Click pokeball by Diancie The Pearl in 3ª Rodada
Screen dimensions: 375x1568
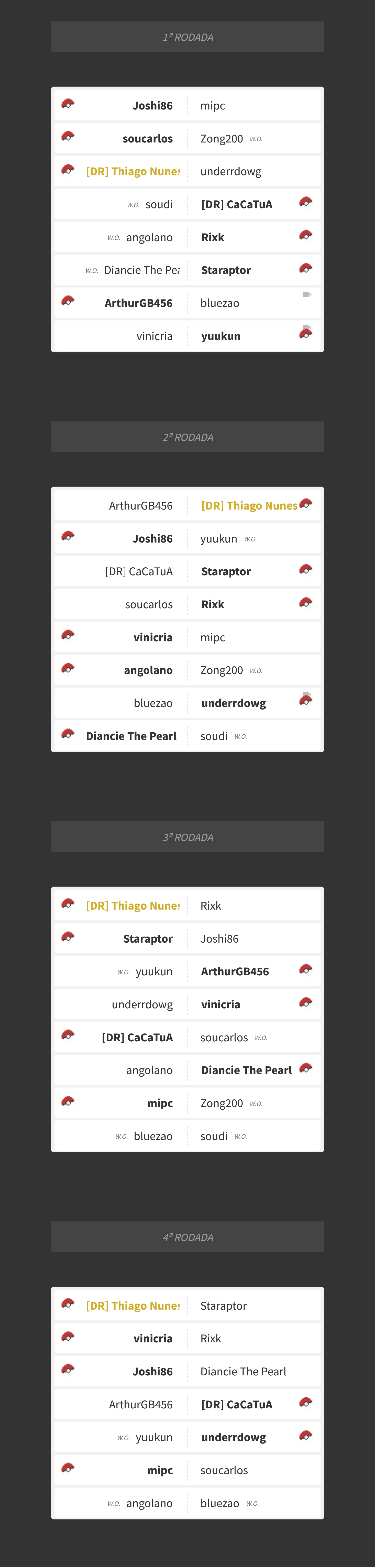pyautogui.click(x=306, y=1068)
